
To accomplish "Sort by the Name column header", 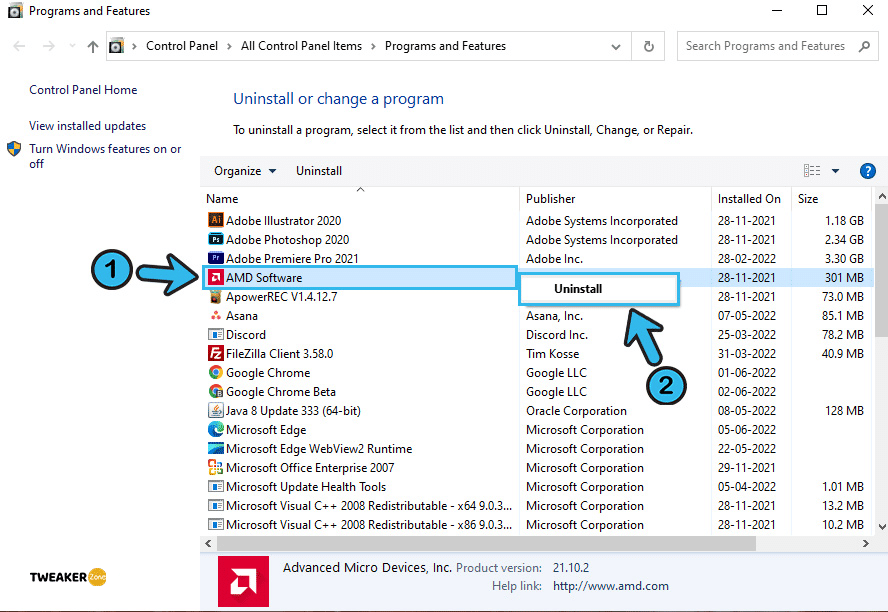I will point(360,199).
